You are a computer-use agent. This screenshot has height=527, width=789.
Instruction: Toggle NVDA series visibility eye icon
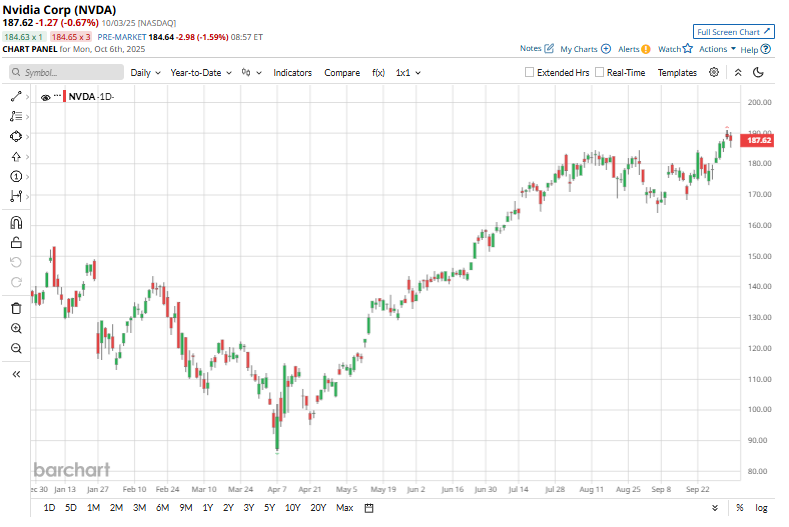pyautogui.click(x=45, y=97)
